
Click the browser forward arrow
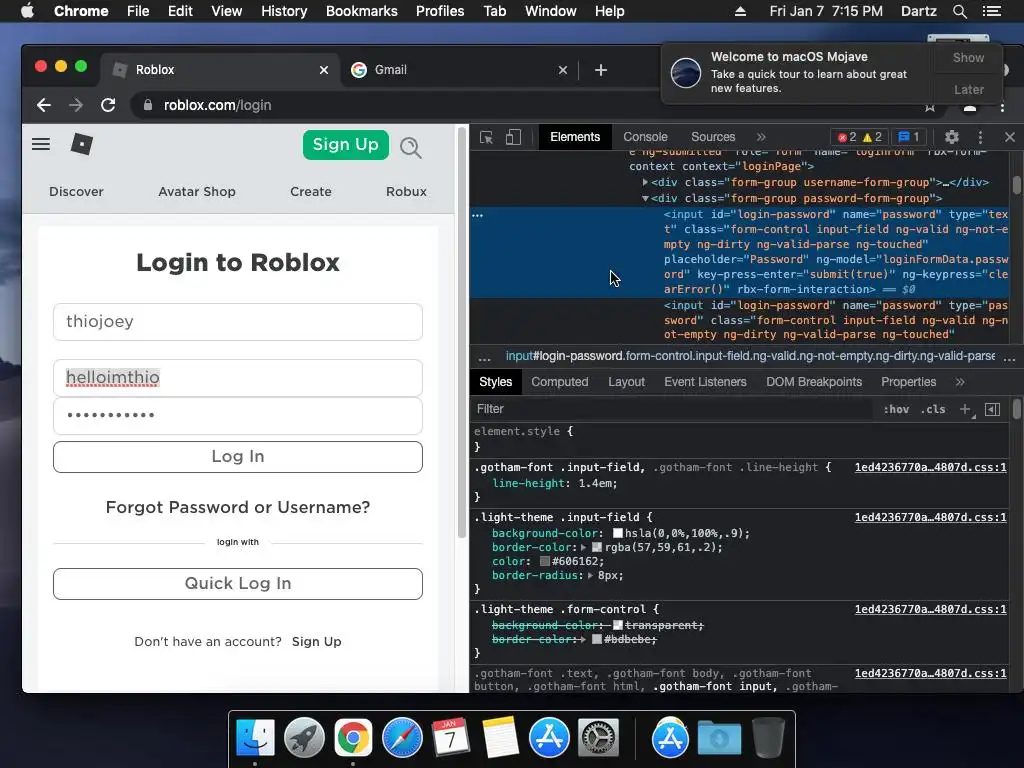[76, 105]
